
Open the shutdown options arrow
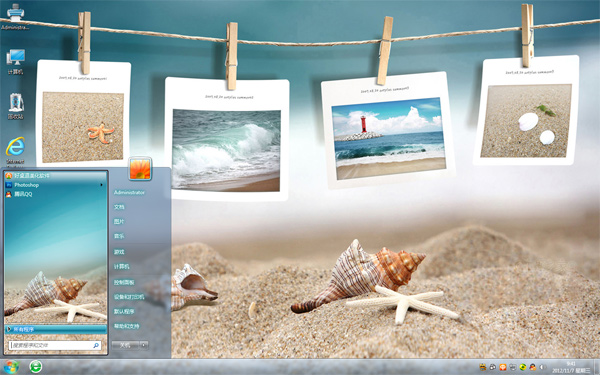click(144, 345)
